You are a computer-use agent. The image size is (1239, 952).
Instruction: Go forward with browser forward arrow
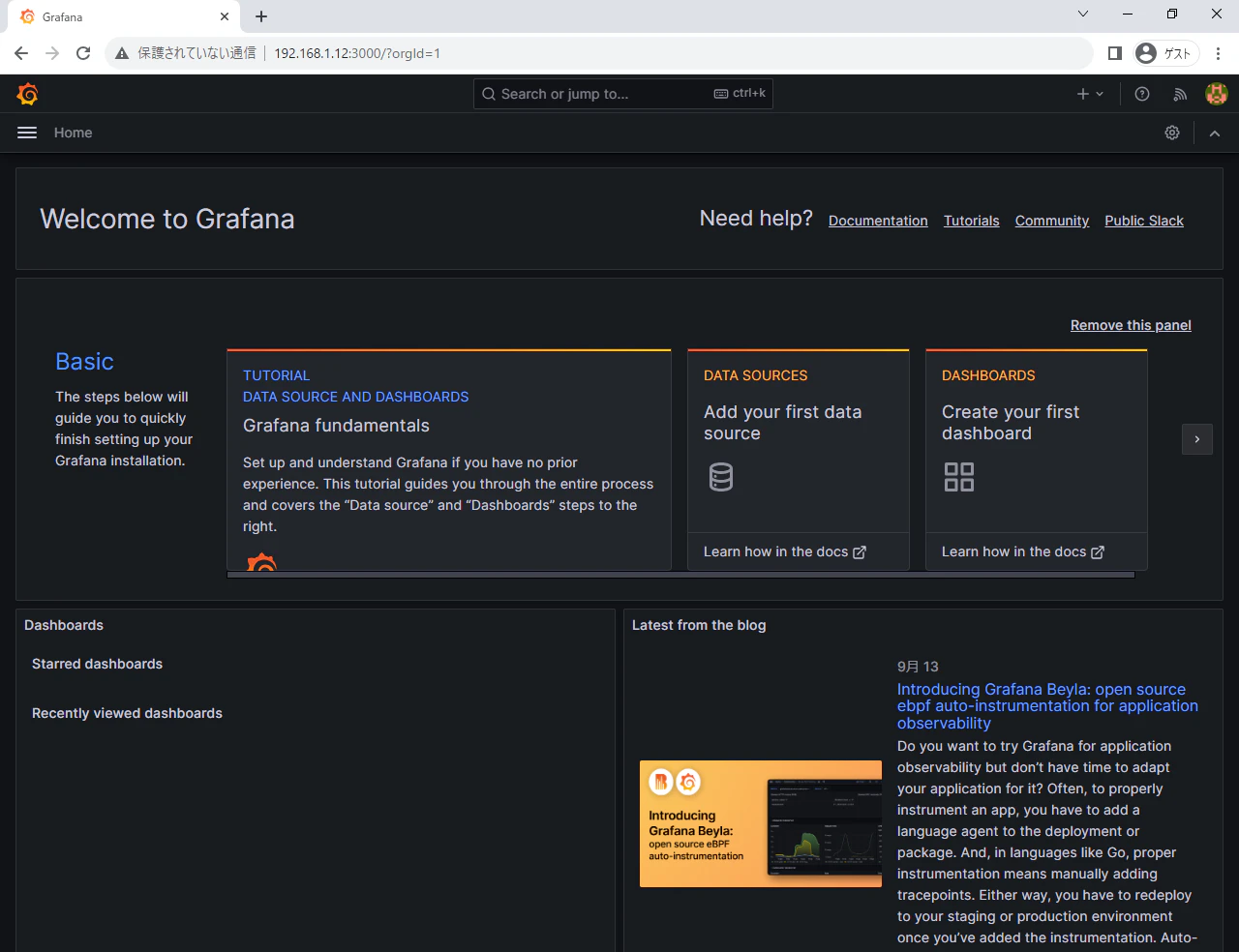tap(52, 53)
